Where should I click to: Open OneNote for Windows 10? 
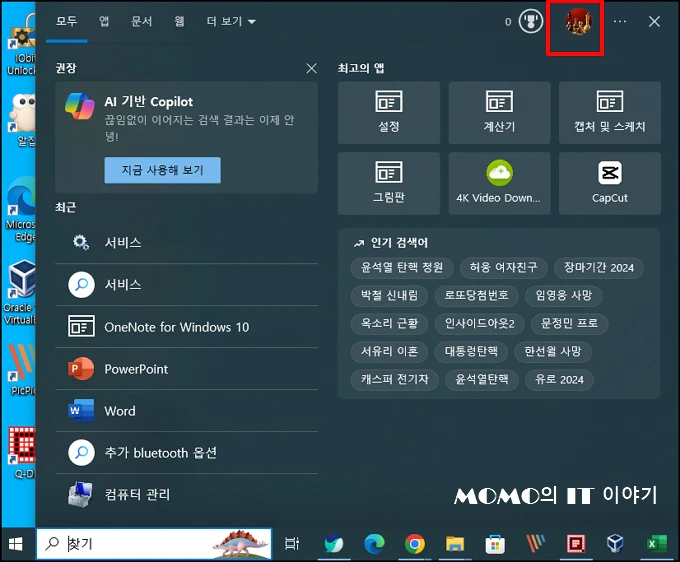point(186,327)
